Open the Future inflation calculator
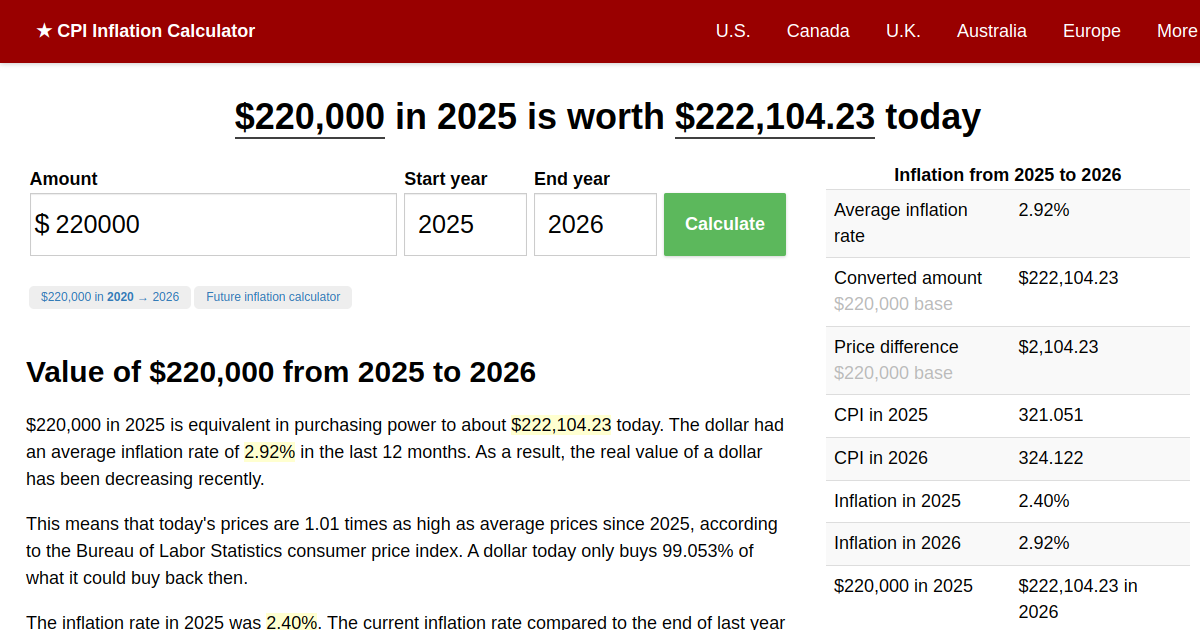This screenshot has width=1200, height=630. (272, 297)
